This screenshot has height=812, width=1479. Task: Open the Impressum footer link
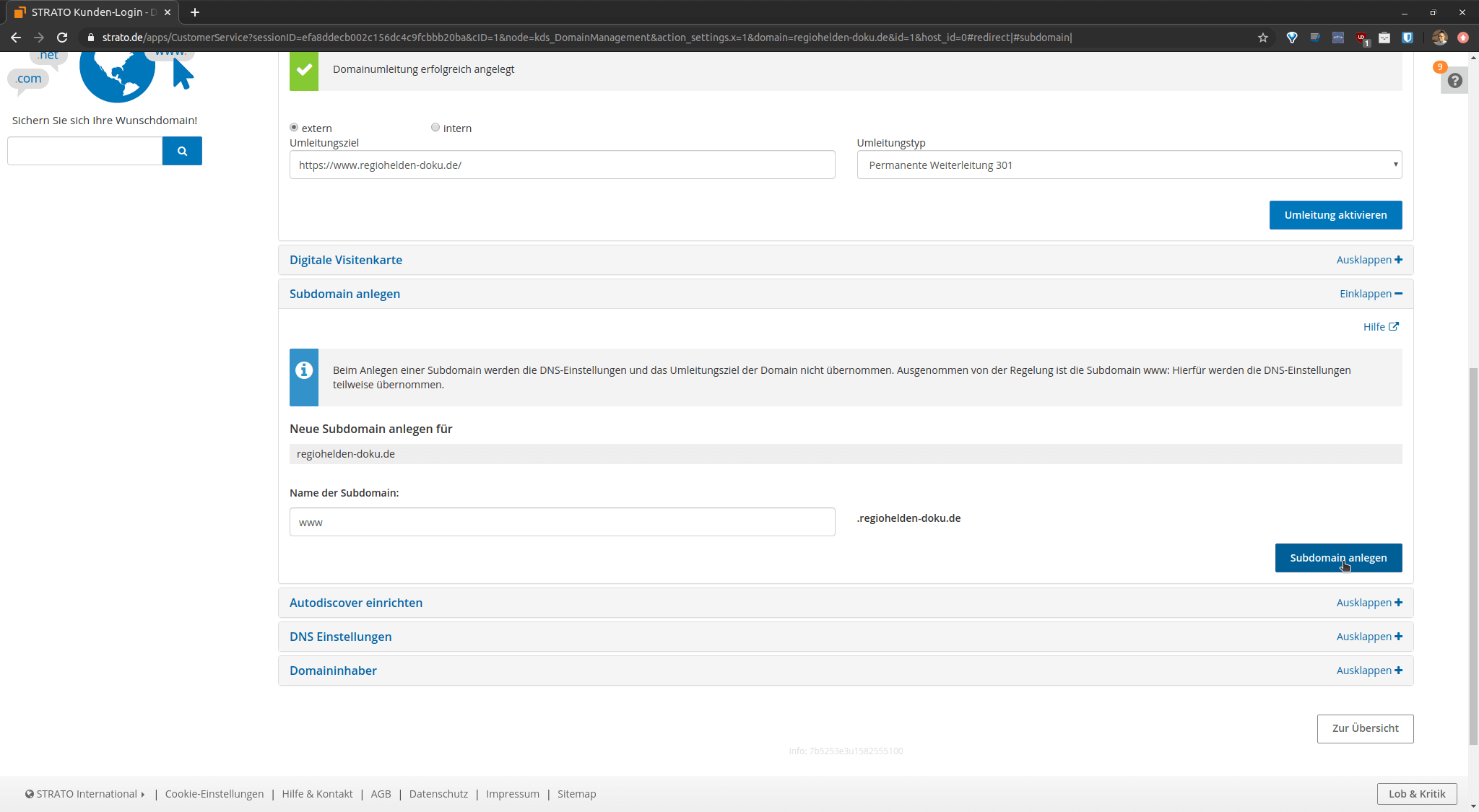[x=513, y=794]
